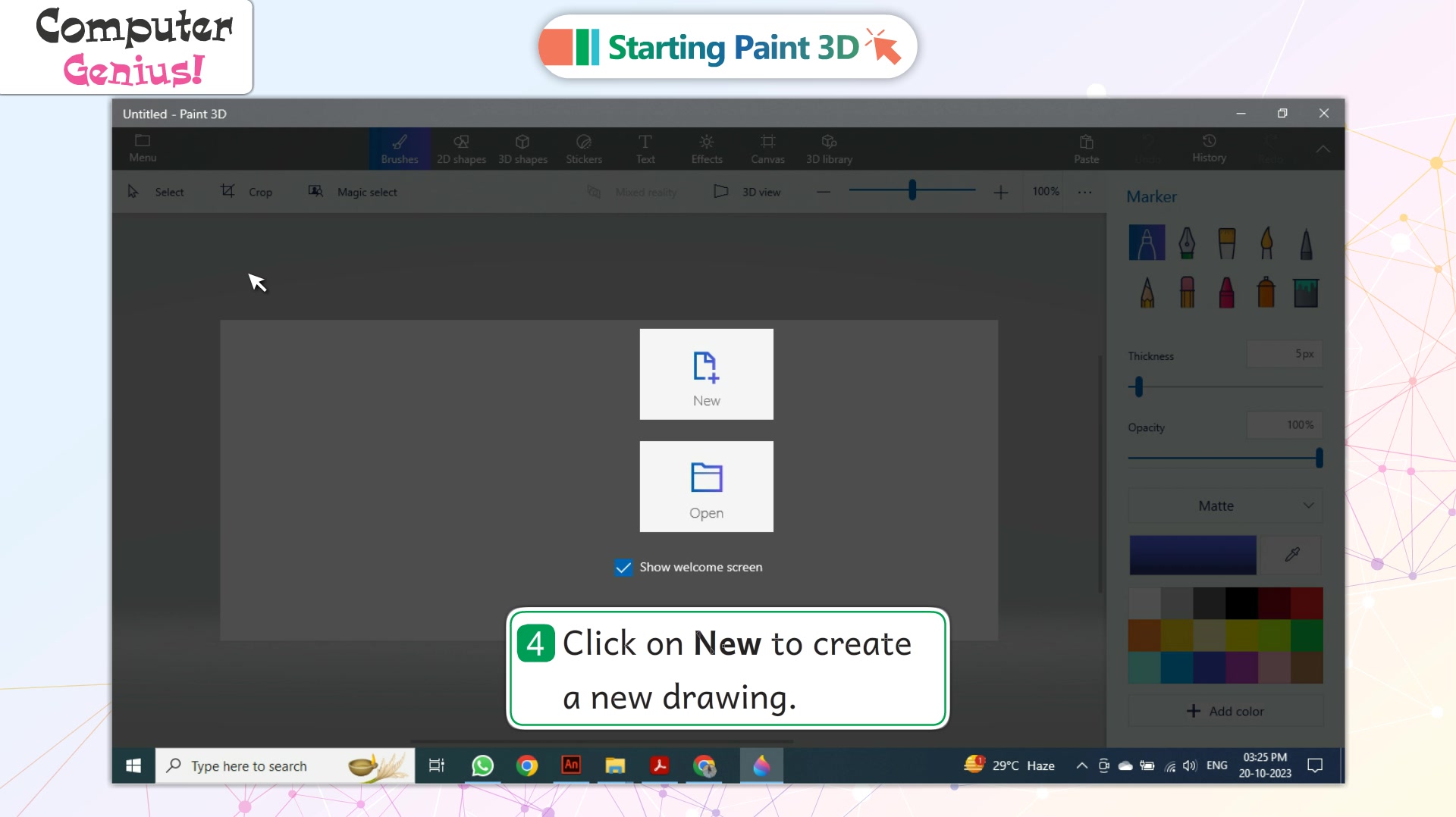Pick the red color swatch

1307,603
